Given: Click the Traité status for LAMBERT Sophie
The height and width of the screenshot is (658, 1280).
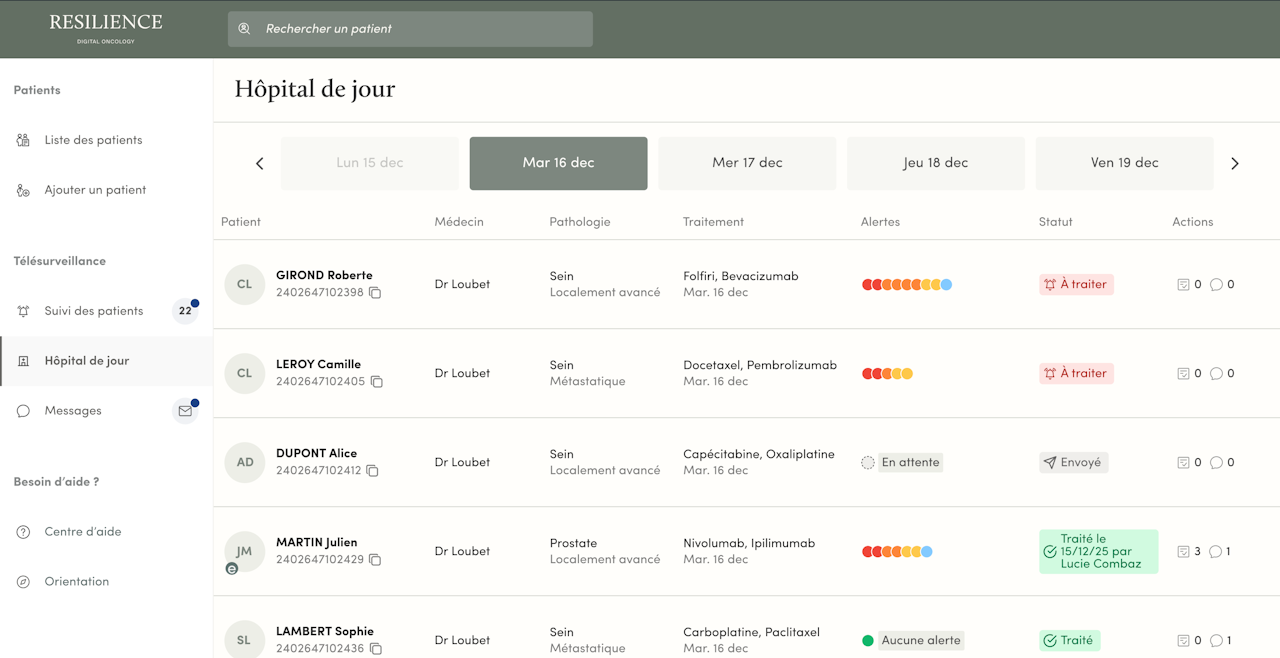Looking at the screenshot, I should click(x=1068, y=640).
